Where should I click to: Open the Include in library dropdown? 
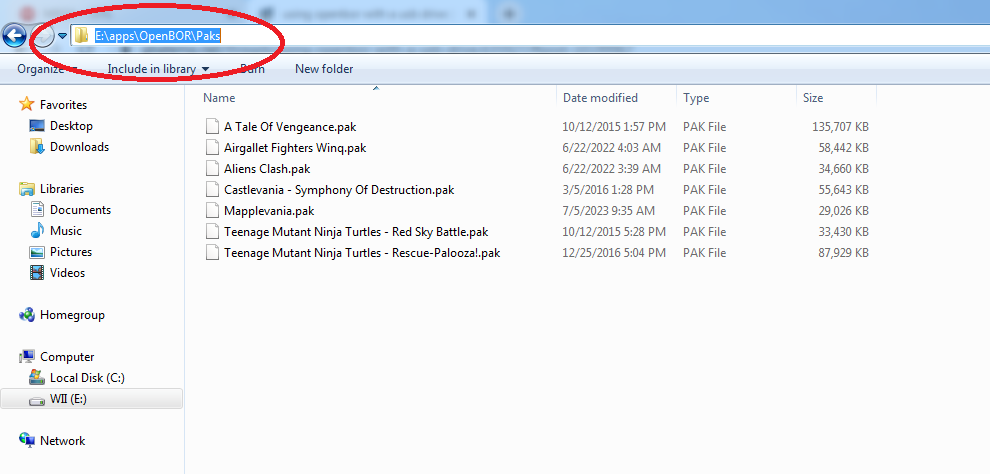pos(158,69)
